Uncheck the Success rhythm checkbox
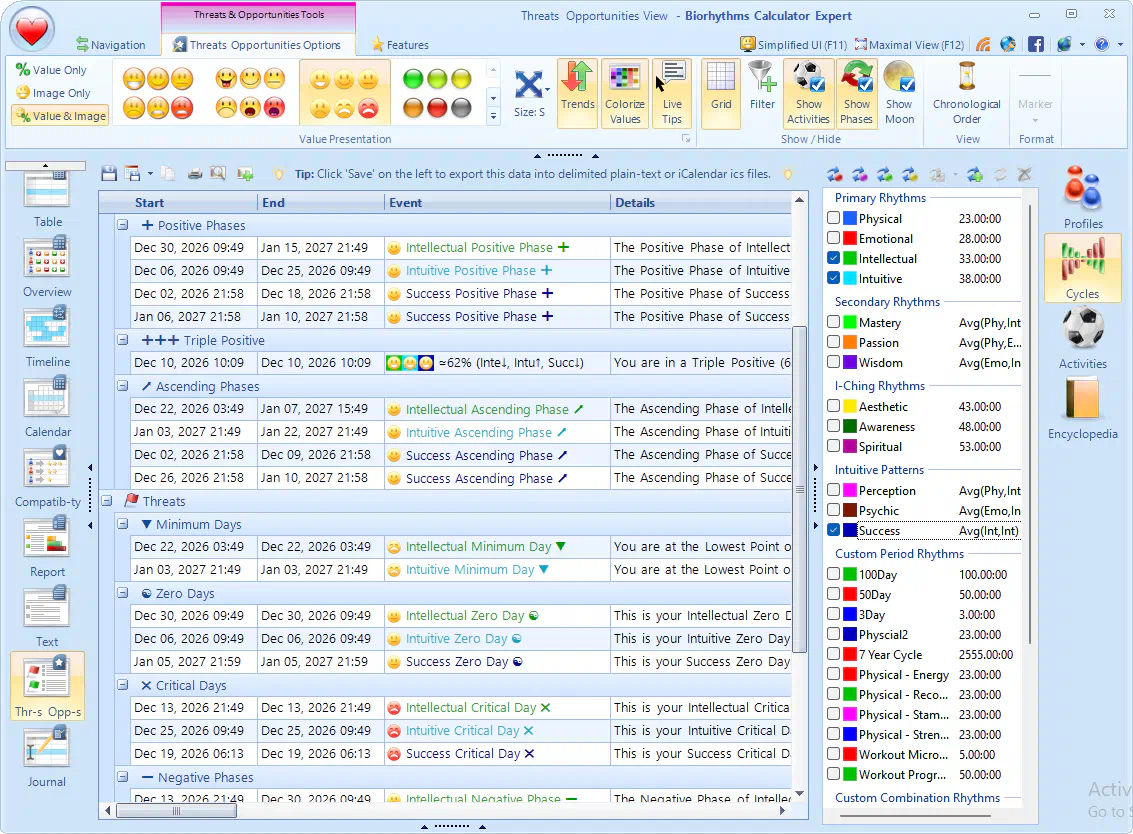The width and height of the screenshot is (1133, 834). click(833, 530)
